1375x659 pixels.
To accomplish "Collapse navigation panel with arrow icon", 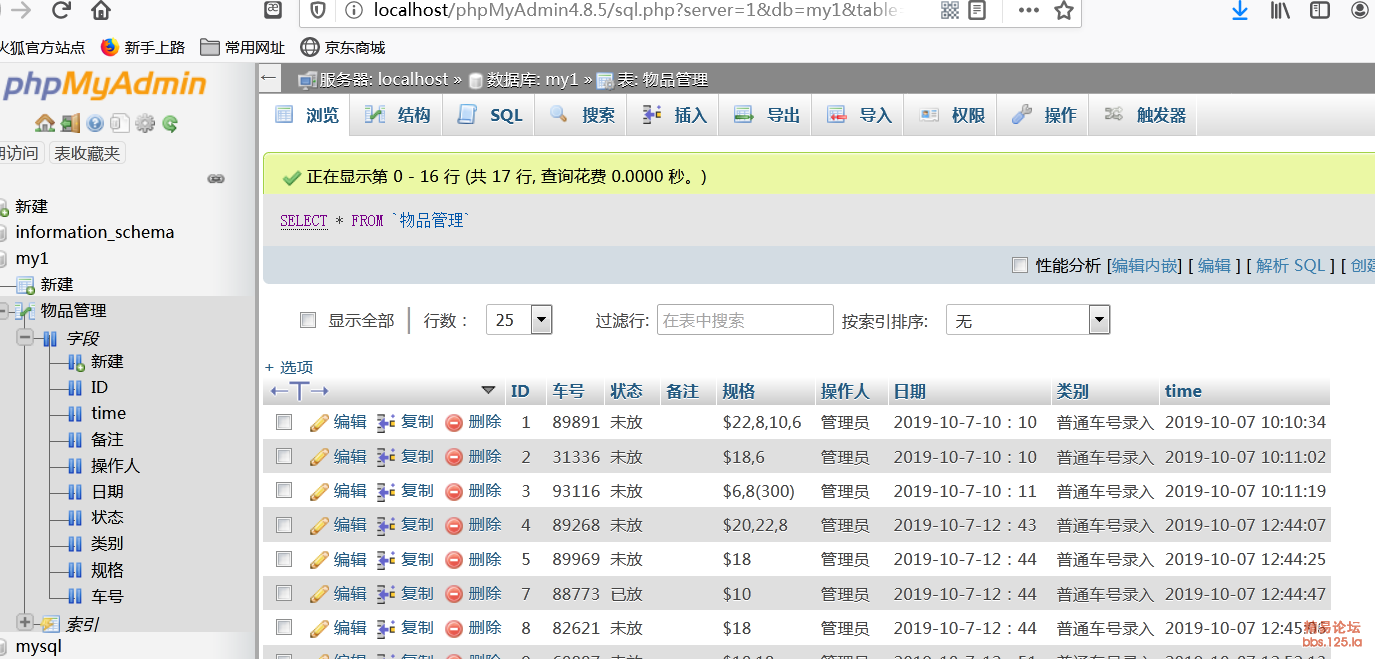I will coord(267,78).
